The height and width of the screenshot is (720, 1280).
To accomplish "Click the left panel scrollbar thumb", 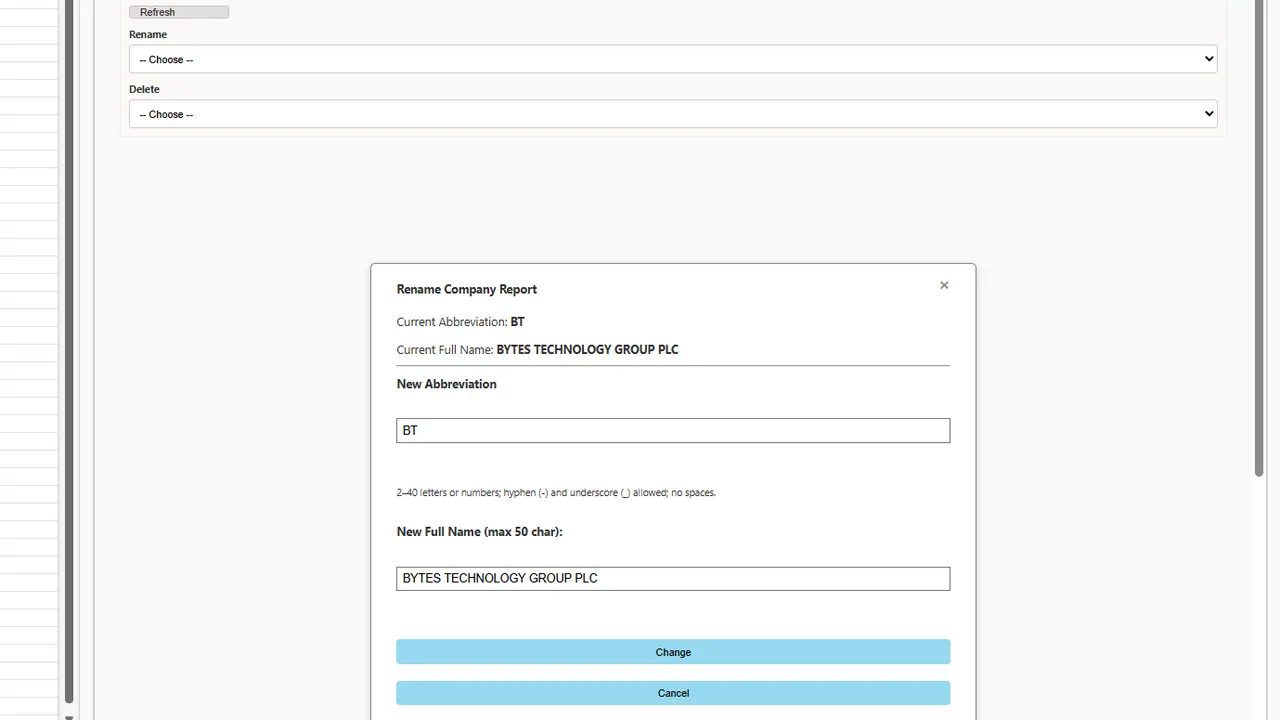I will [x=69, y=350].
